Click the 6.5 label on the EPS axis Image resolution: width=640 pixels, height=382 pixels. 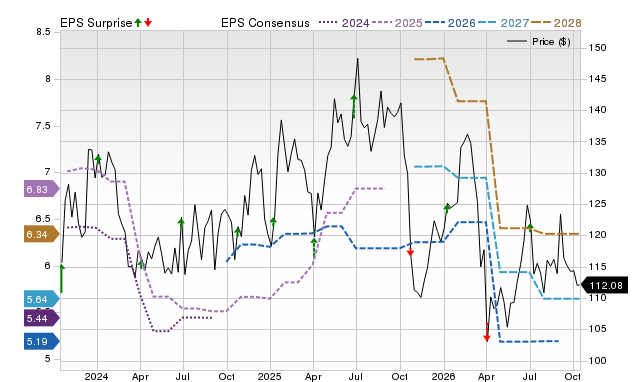[x=43, y=219]
